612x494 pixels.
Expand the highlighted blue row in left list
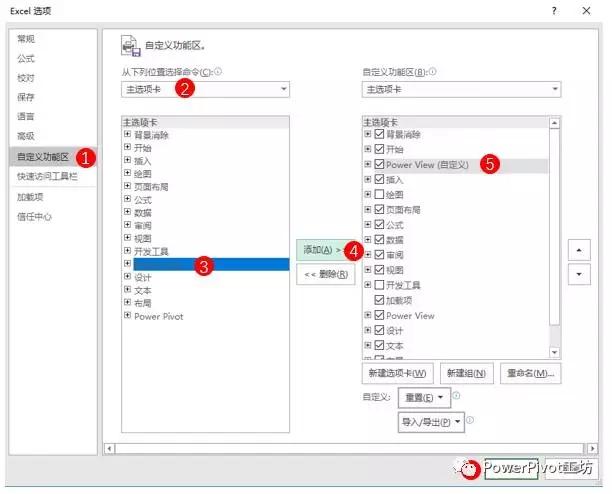coord(127,263)
